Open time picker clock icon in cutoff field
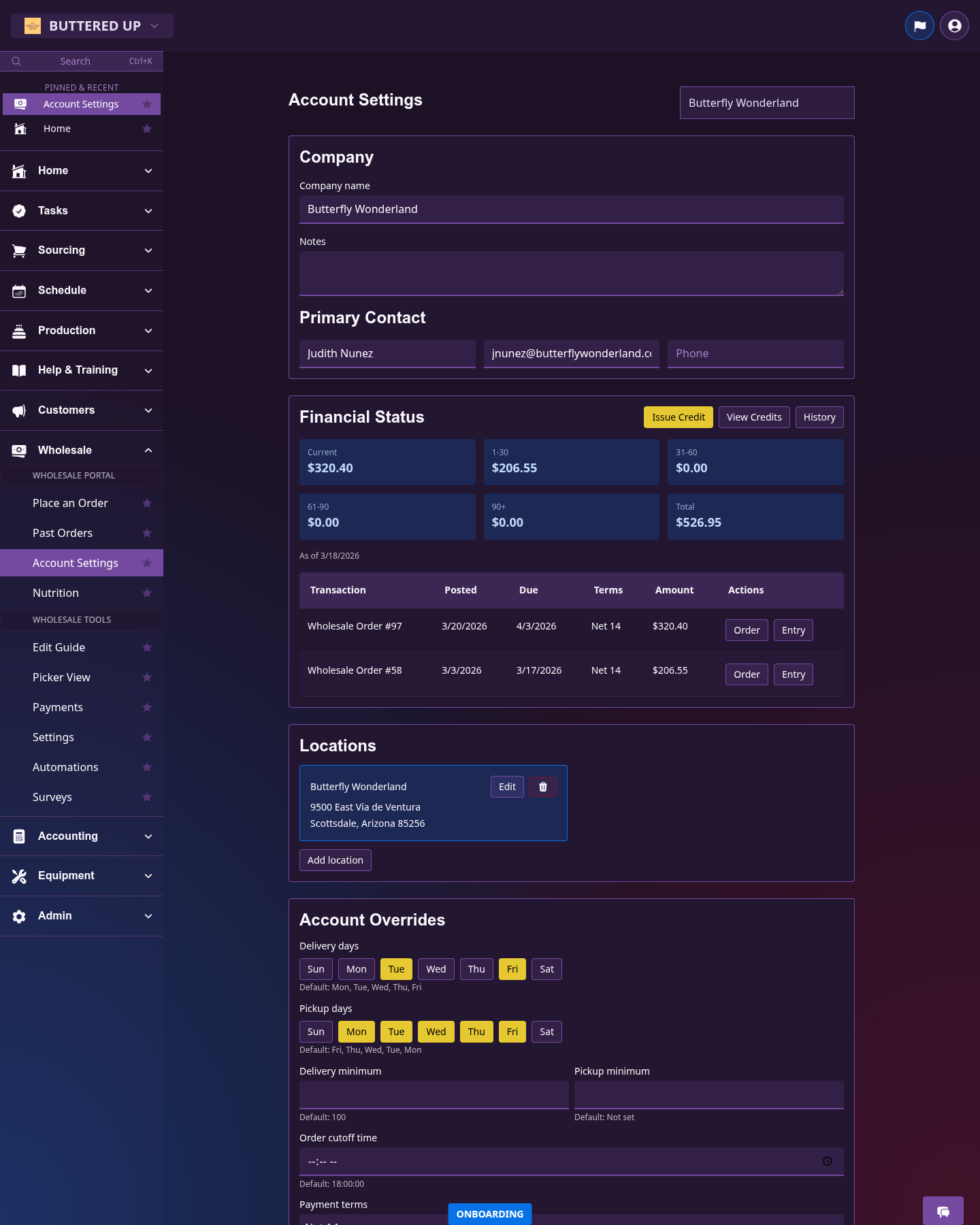Image resolution: width=980 pixels, height=1225 pixels. click(828, 1161)
